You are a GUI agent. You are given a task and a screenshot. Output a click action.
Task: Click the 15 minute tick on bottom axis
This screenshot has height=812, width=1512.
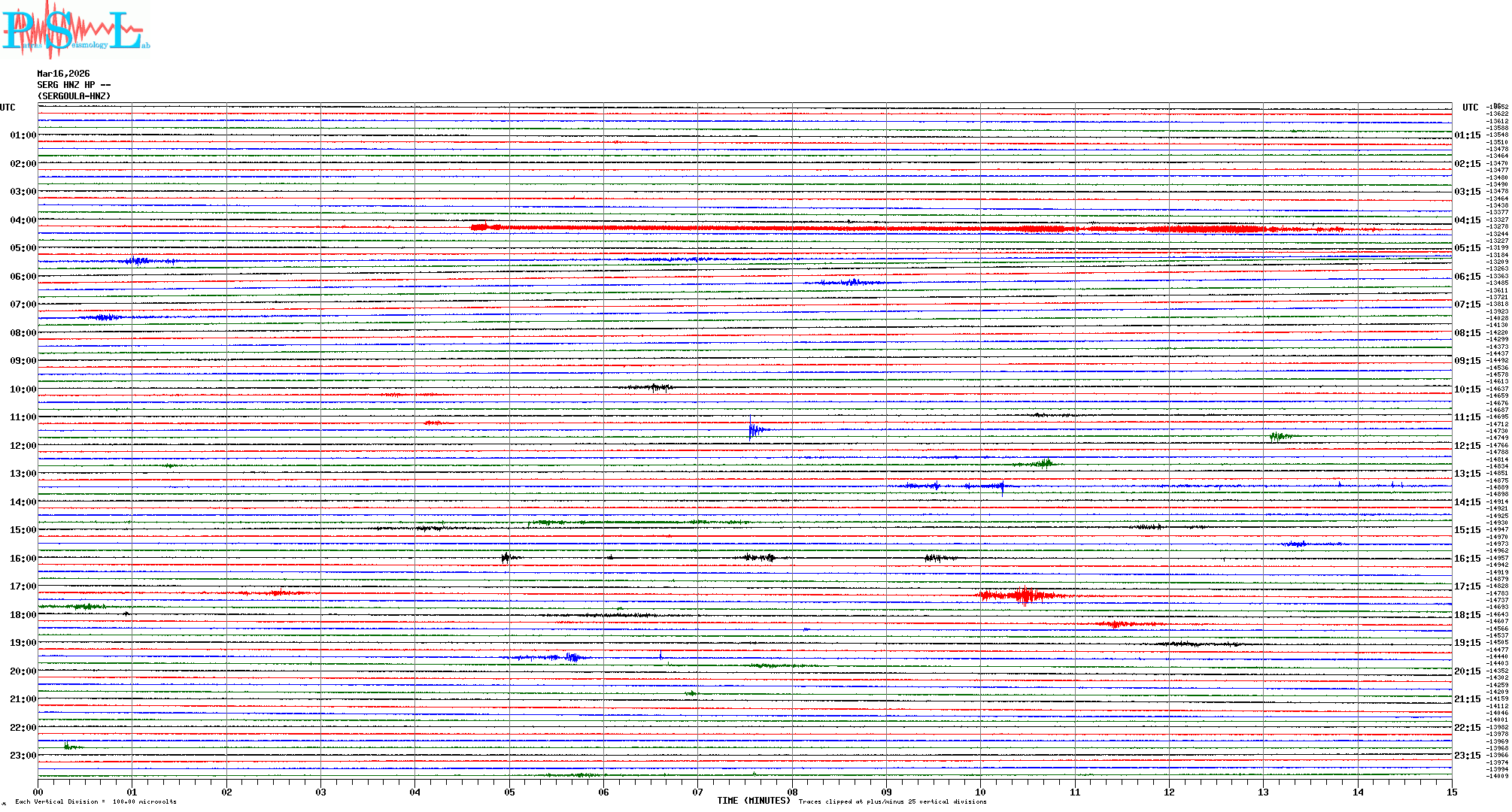coord(1451,792)
